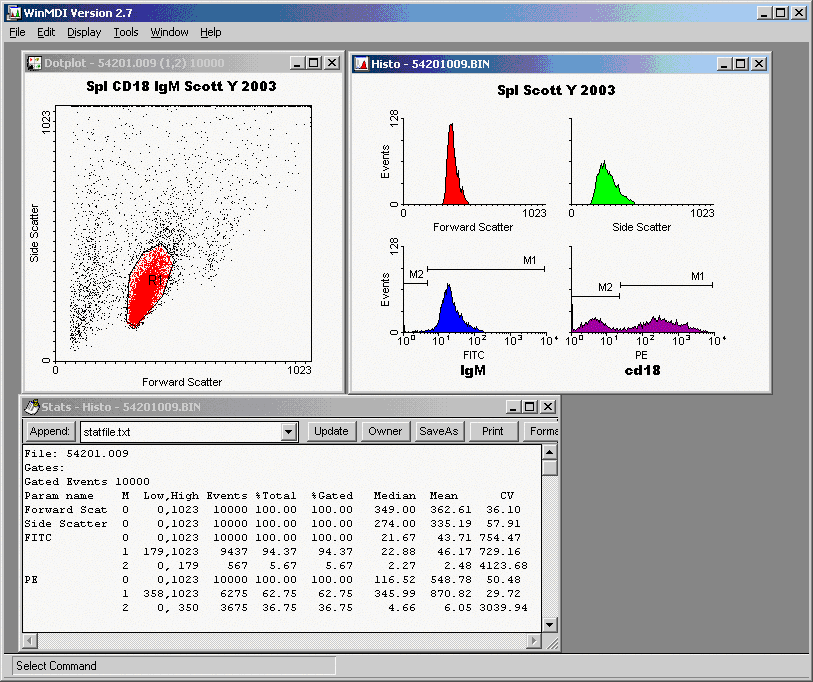The height and width of the screenshot is (682, 813).
Task: Minimize the Histo window
Action: click(x=725, y=63)
